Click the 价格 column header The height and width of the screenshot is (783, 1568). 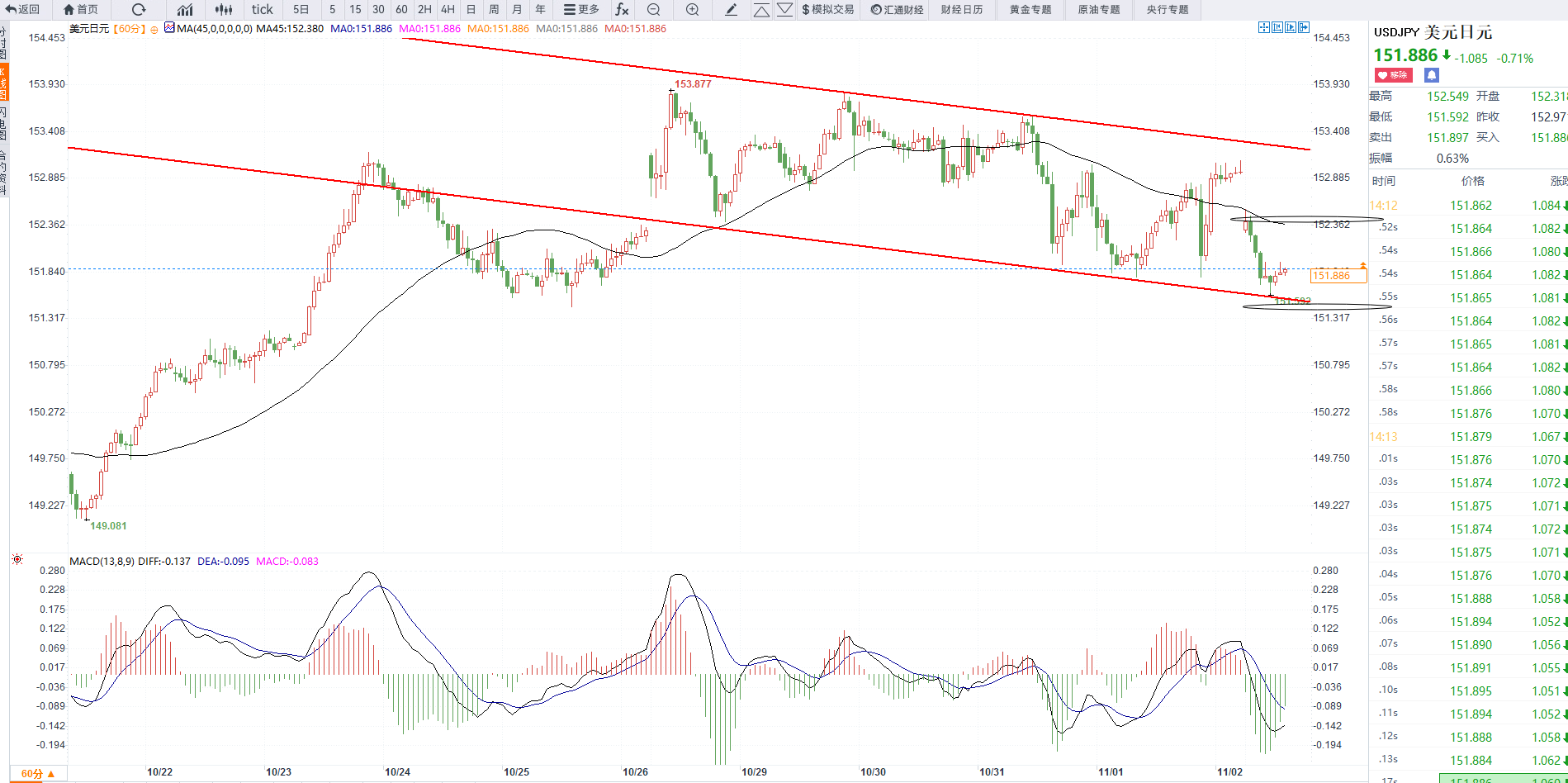point(1472,181)
